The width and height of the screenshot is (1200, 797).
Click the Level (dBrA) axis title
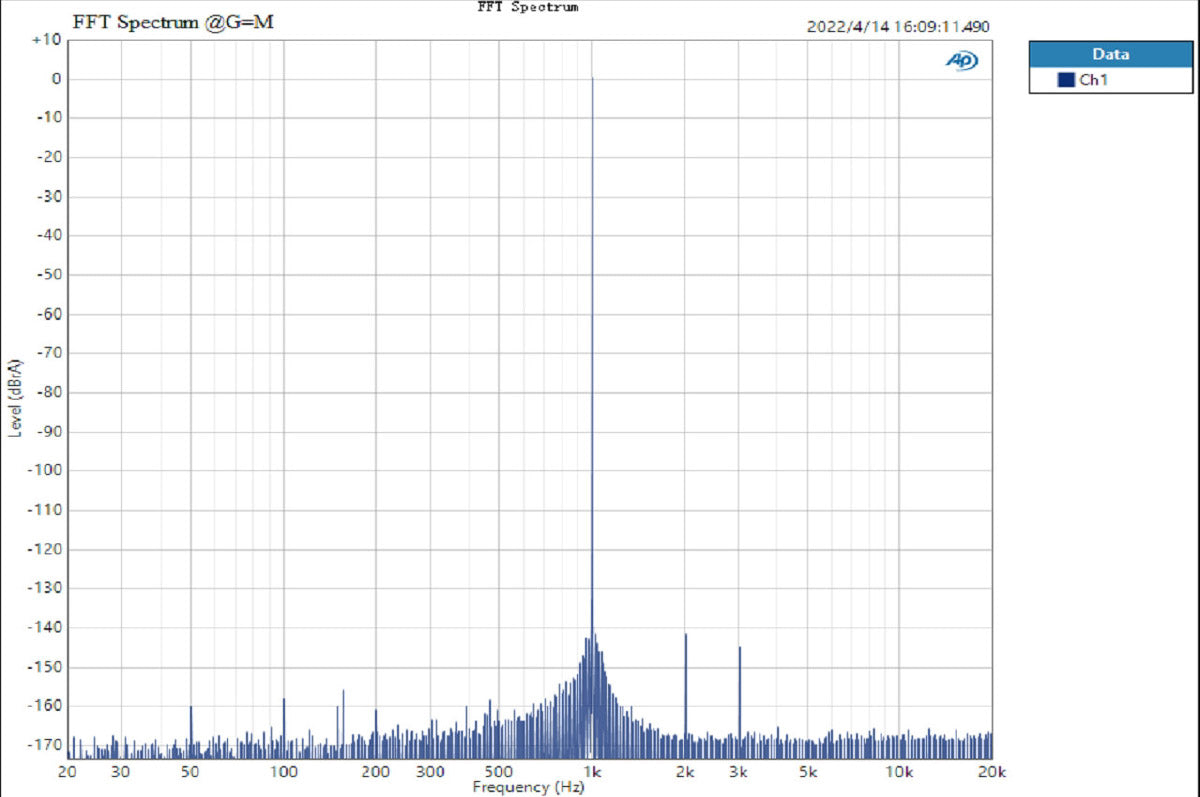[14, 397]
